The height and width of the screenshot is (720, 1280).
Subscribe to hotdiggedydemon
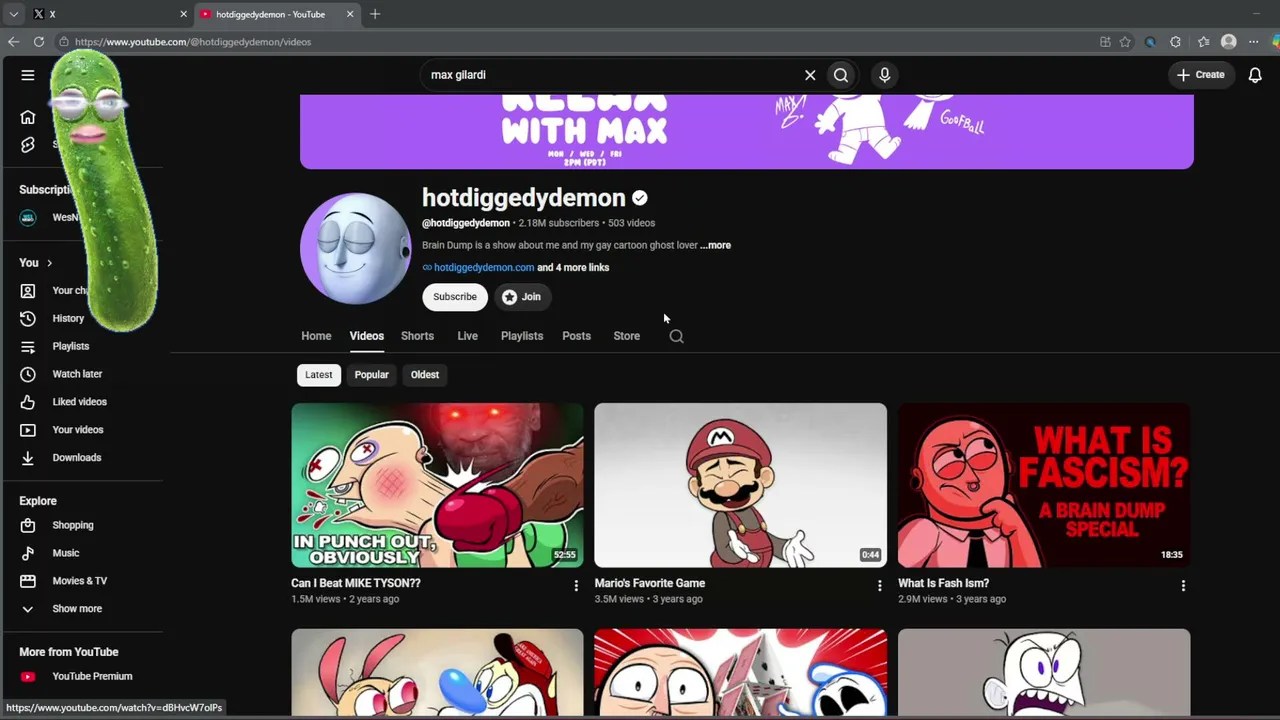455,297
